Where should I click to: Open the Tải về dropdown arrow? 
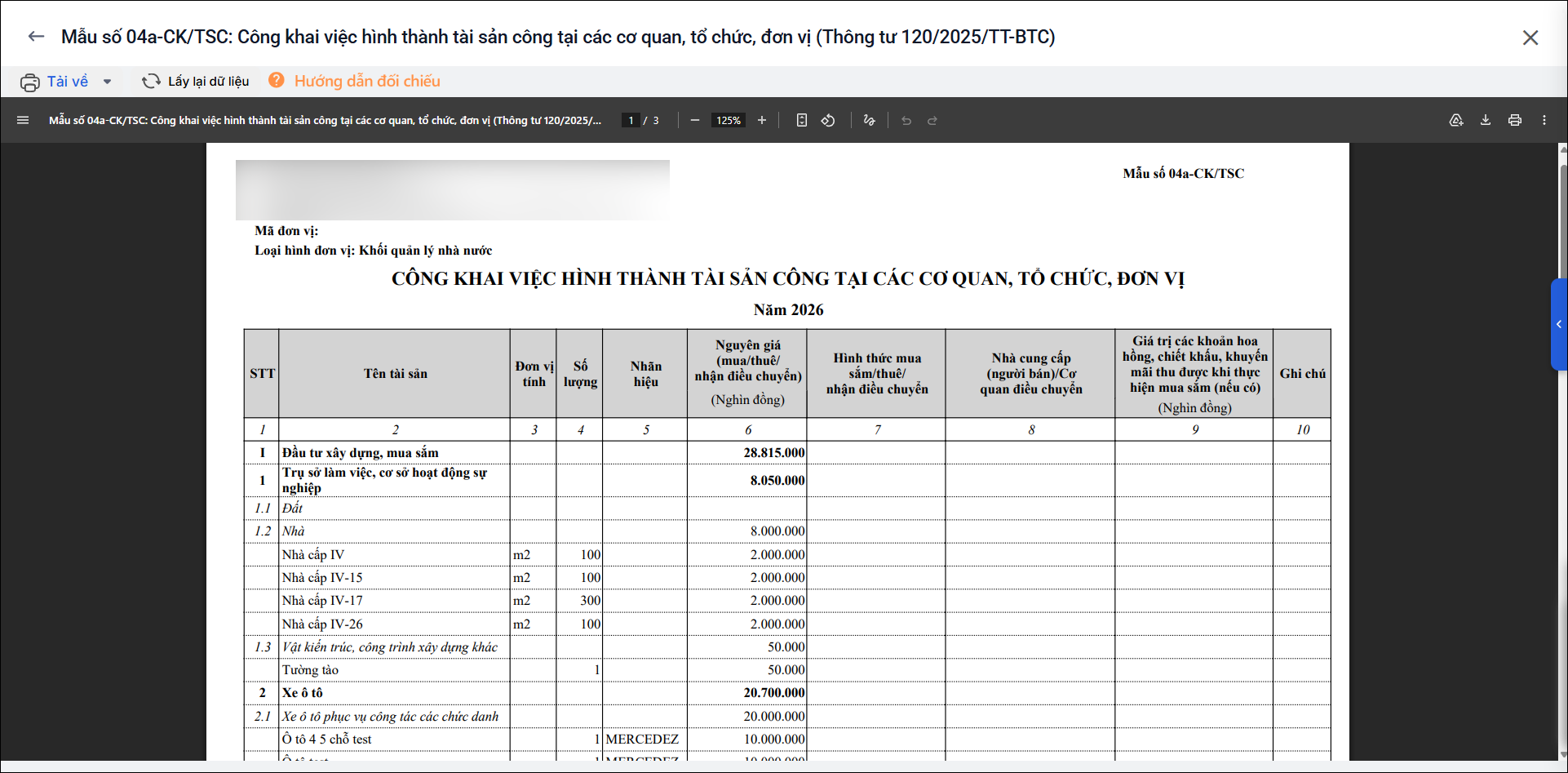107,82
